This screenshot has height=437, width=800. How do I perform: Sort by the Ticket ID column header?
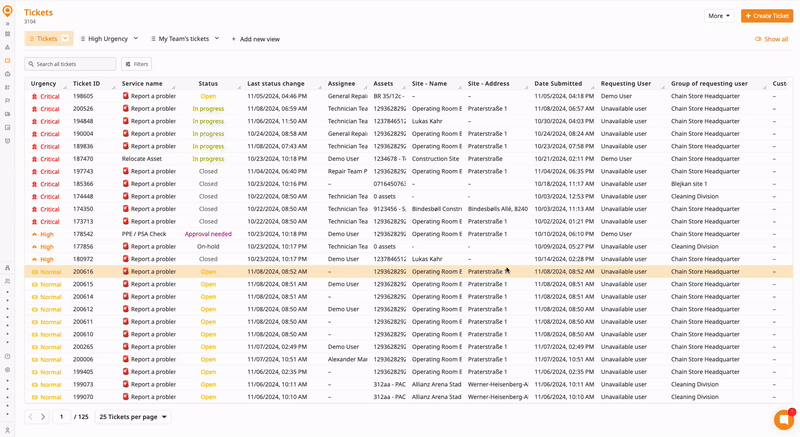(86, 84)
